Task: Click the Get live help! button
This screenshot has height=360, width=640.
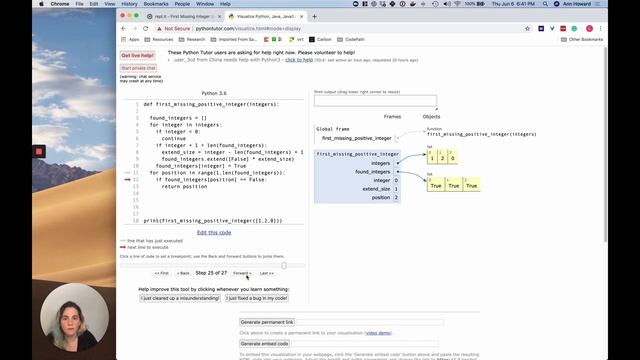Action: coord(138,56)
